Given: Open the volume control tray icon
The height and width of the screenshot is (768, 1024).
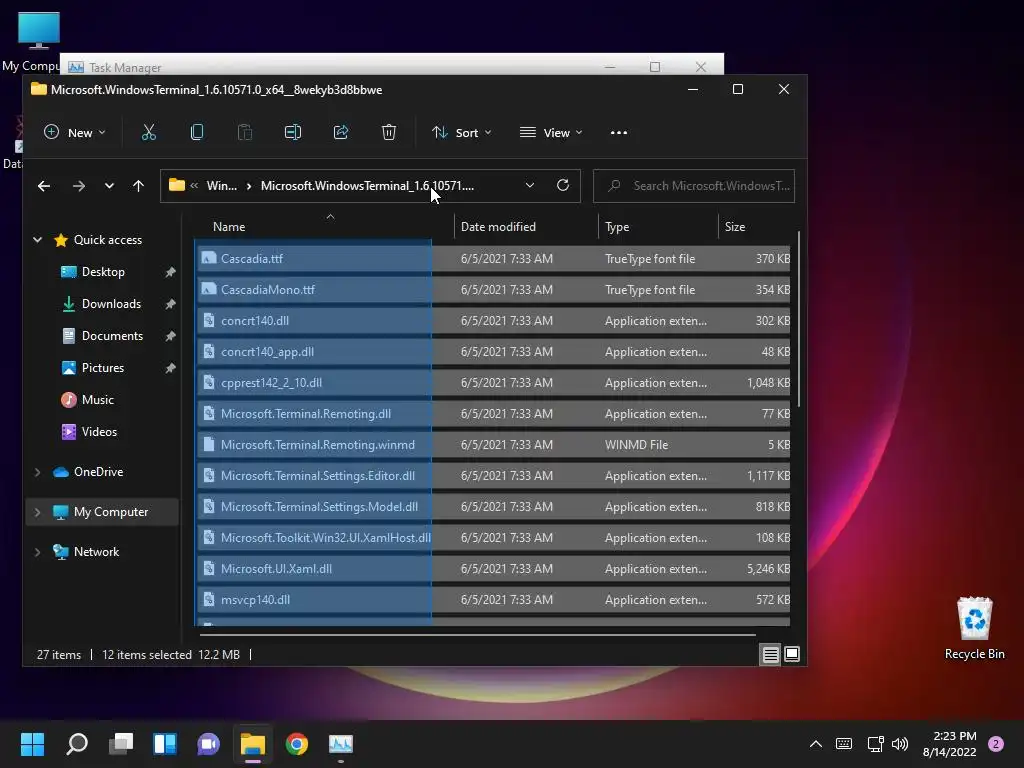Looking at the screenshot, I should 900,744.
